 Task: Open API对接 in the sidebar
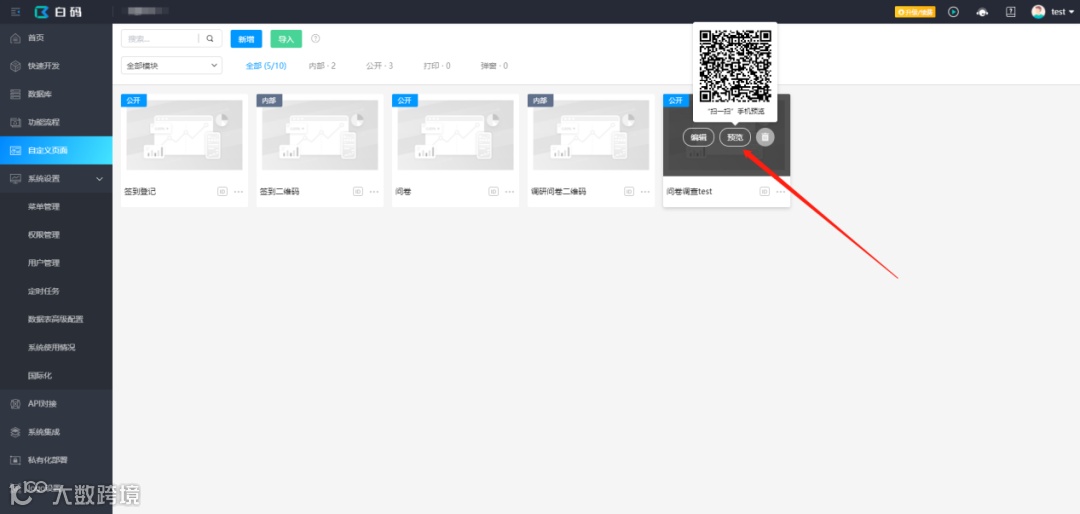56,404
